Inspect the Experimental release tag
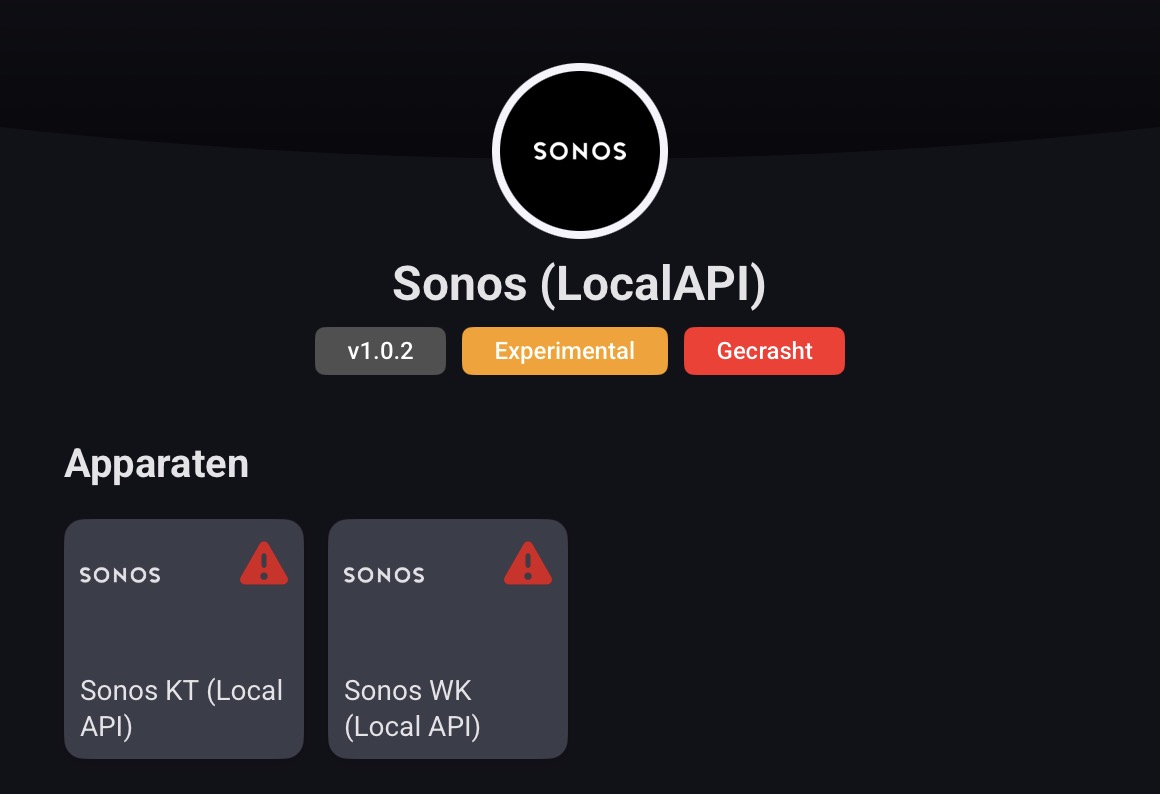Image resolution: width=1160 pixels, height=794 pixels. click(565, 351)
